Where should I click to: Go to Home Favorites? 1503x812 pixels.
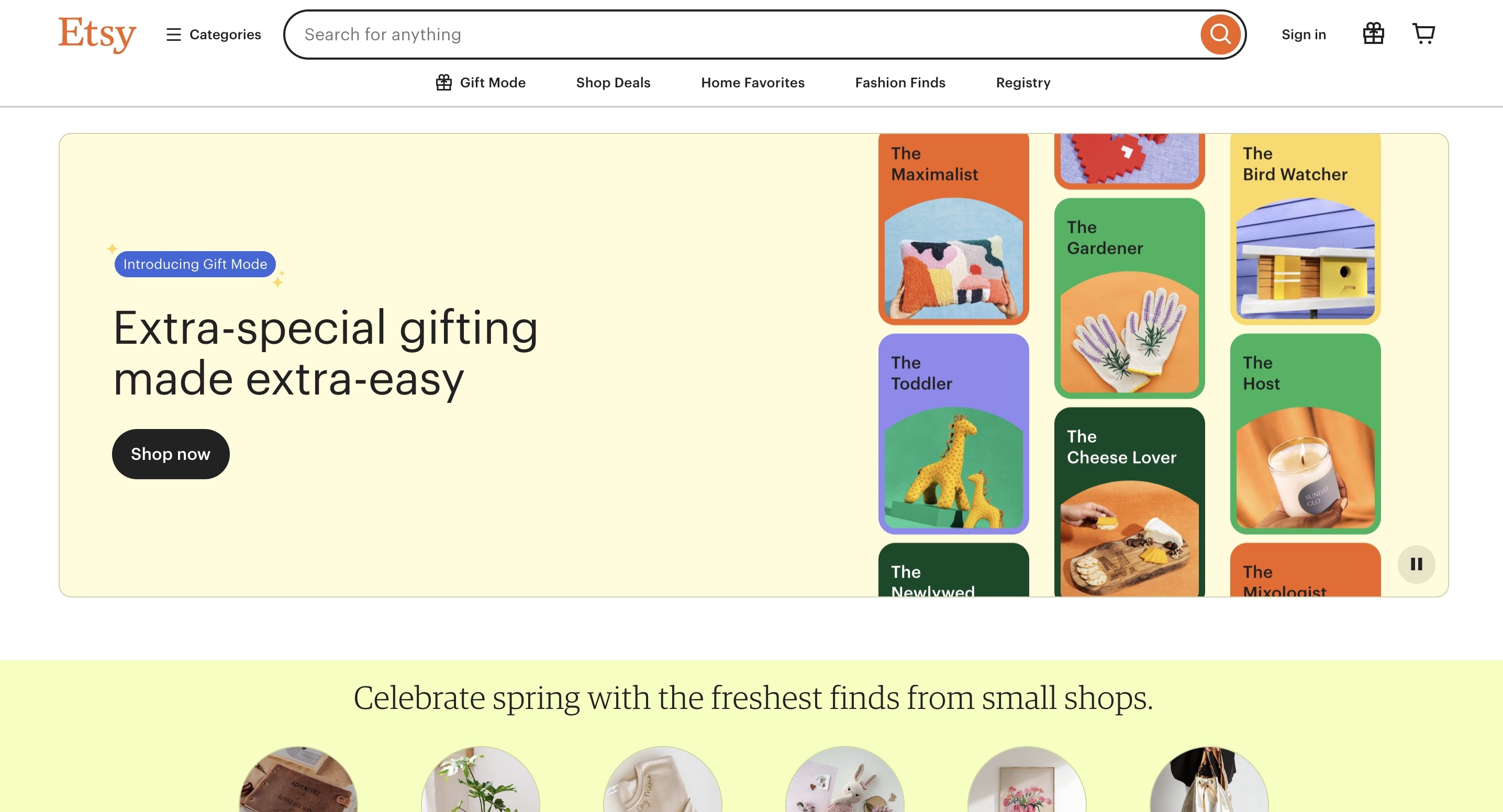tap(752, 83)
